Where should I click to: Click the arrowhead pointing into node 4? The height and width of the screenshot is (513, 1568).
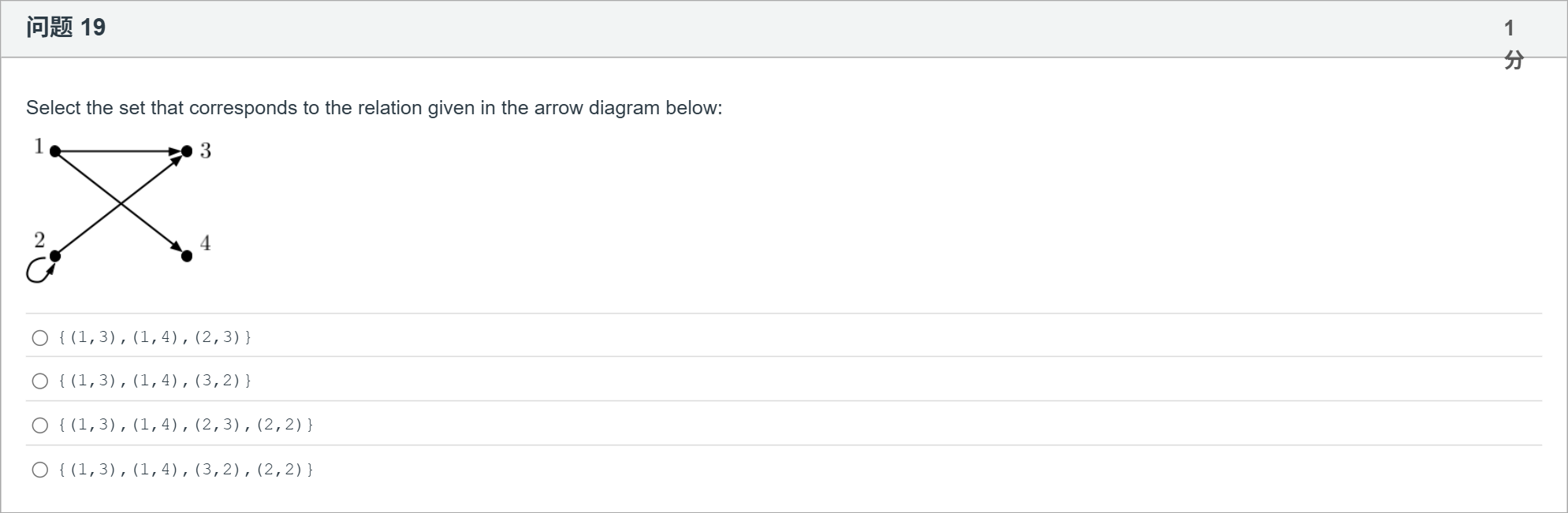pos(177,247)
